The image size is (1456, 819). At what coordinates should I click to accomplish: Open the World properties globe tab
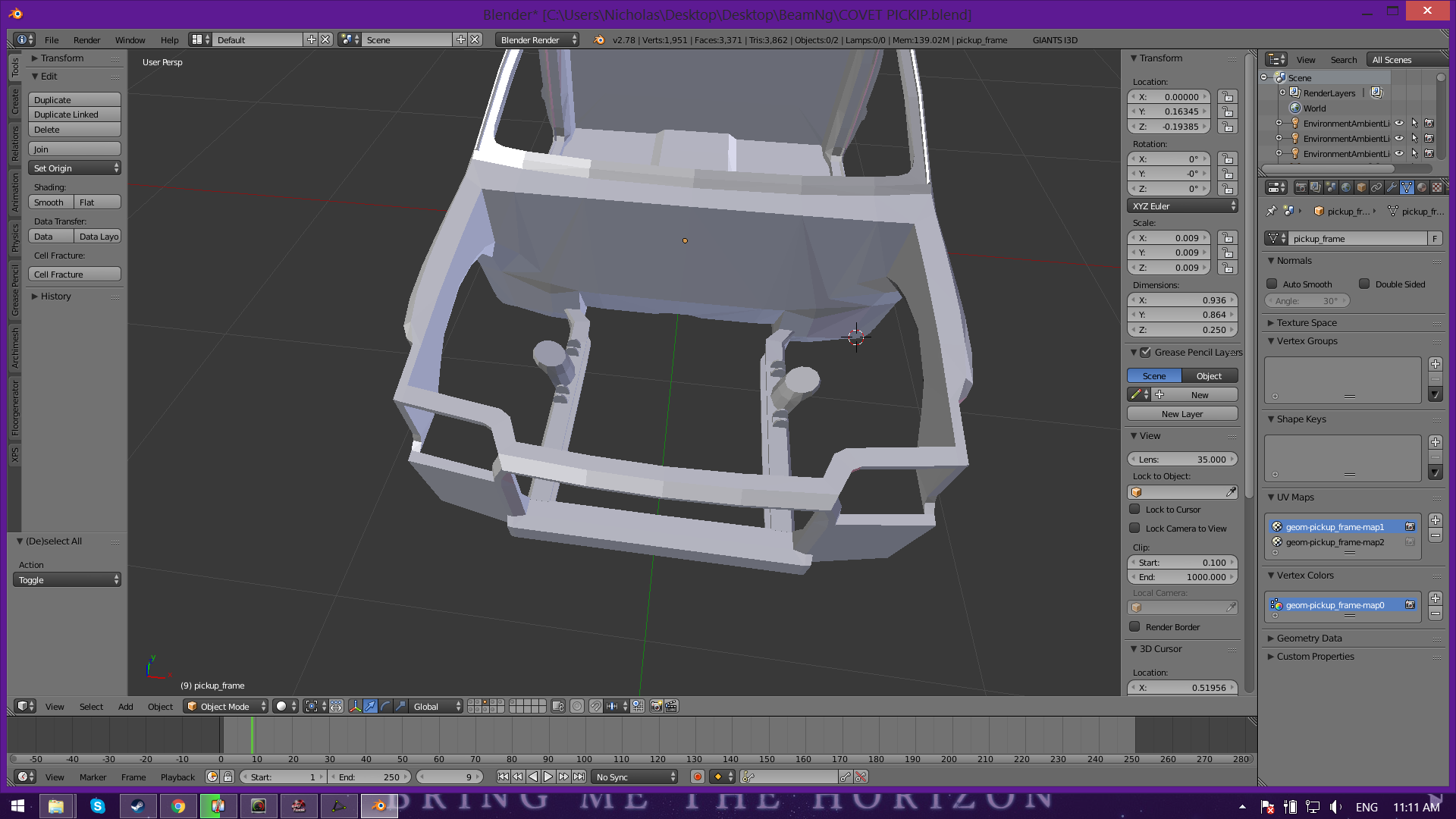pyautogui.click(x=1346, y=187)
